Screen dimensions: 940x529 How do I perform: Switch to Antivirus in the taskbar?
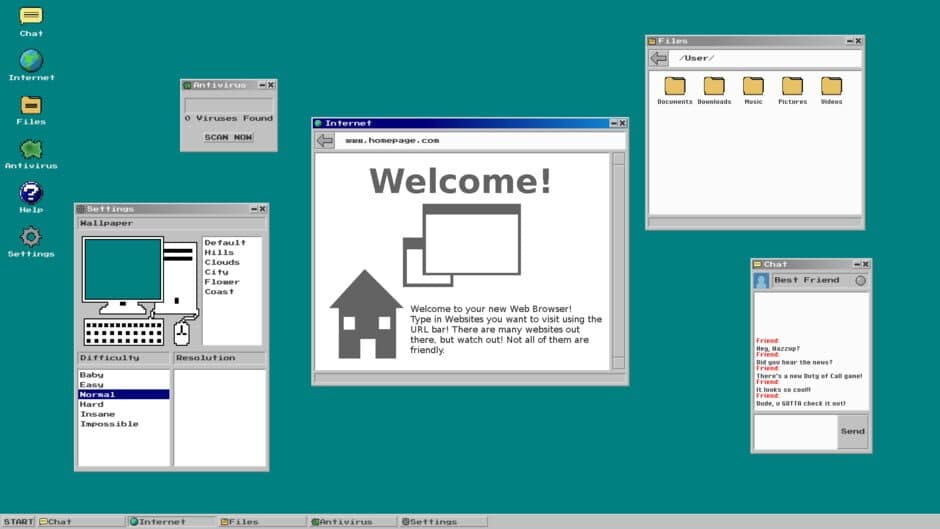[x=352, y=522]
